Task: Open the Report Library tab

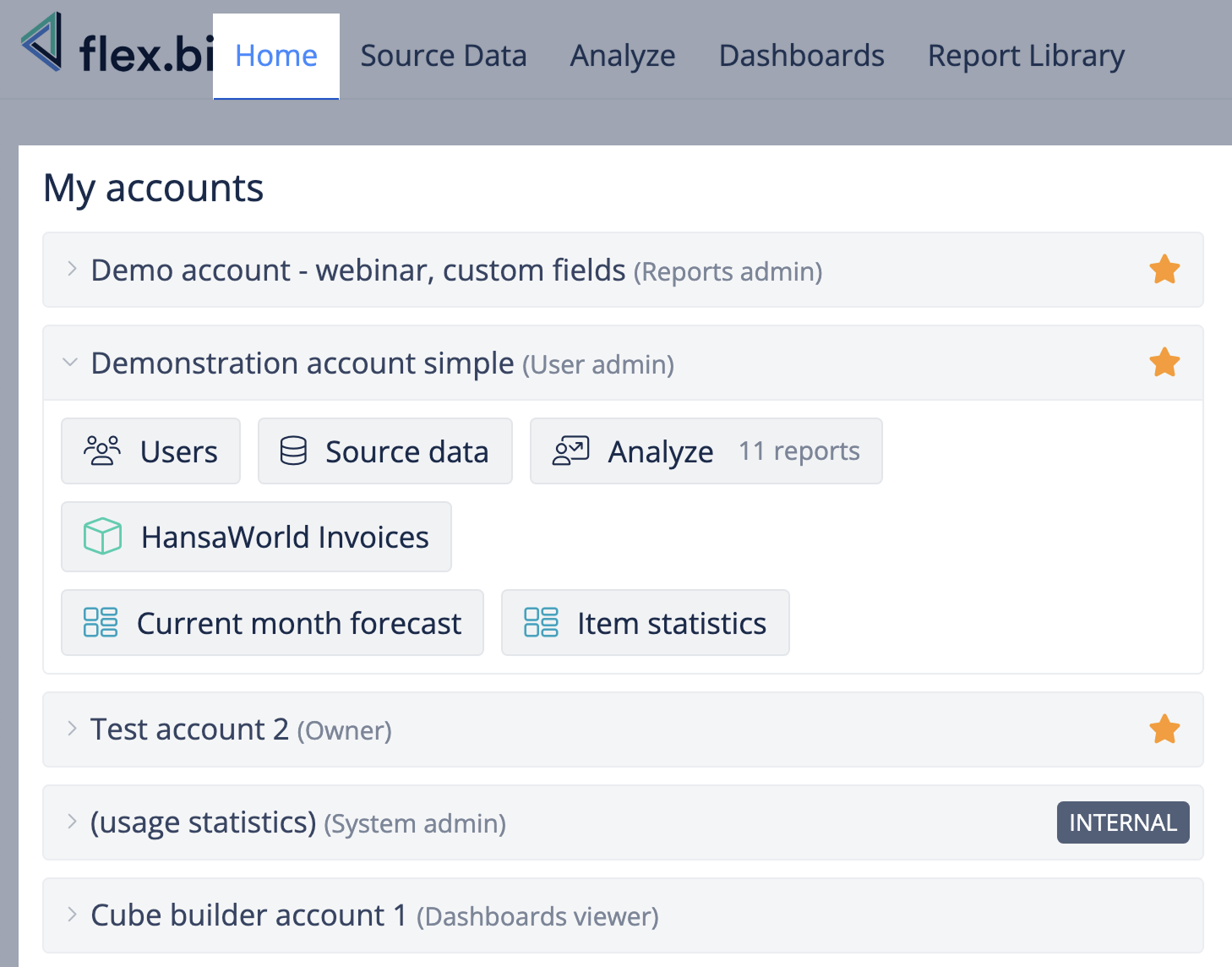Action: coord(1026,56)
